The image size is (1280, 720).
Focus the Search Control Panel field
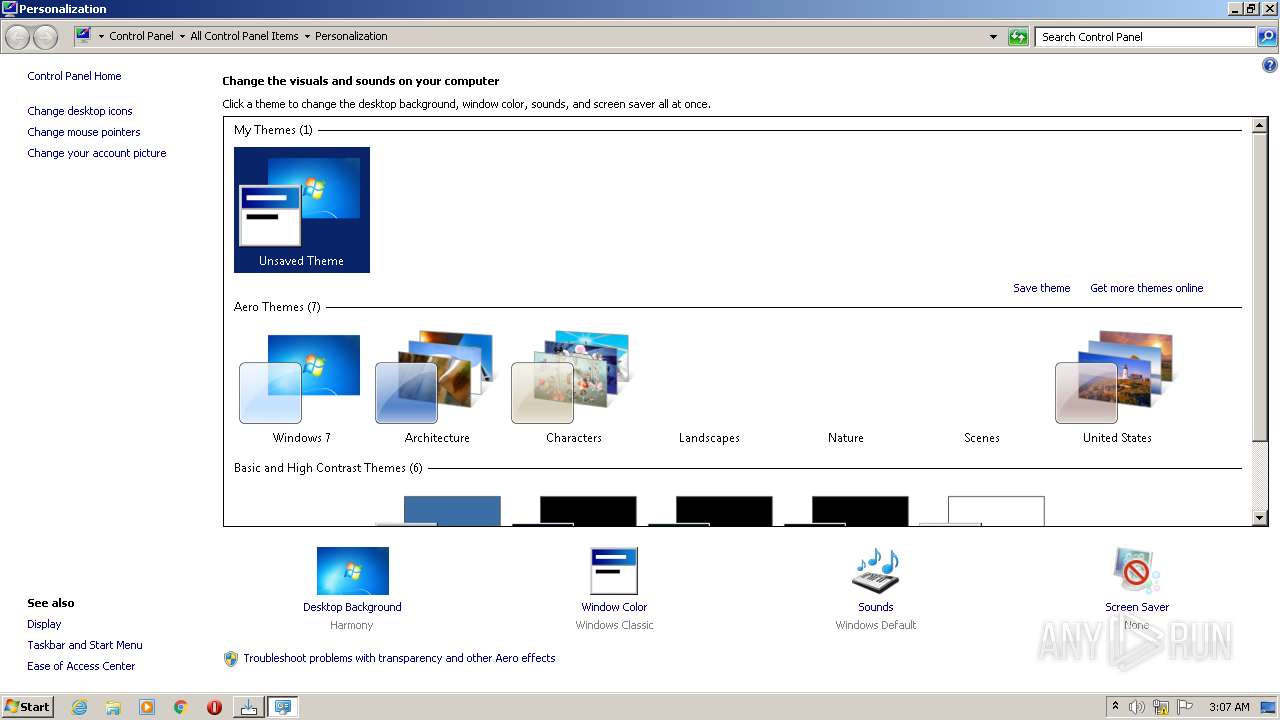pyautogui.click(x=1145, y=37)
